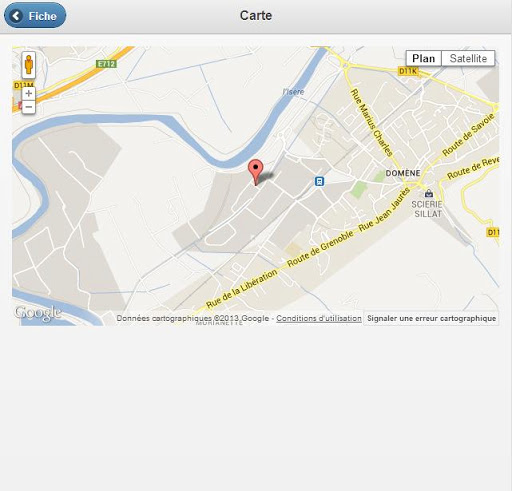
Task: Go back with the Fiche button
Action: point(35,15)
